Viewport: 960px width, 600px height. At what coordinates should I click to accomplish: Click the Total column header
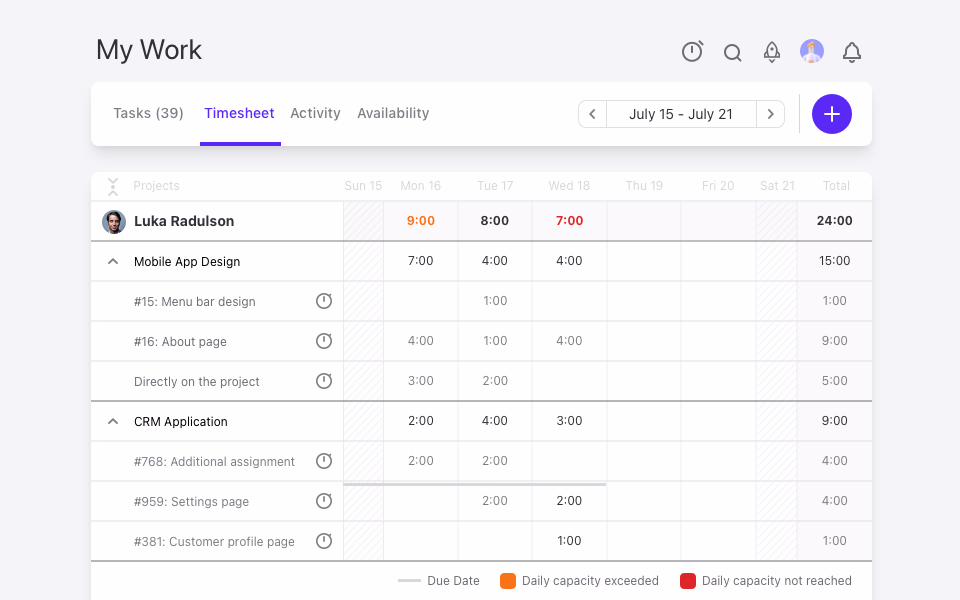[836, 186]
